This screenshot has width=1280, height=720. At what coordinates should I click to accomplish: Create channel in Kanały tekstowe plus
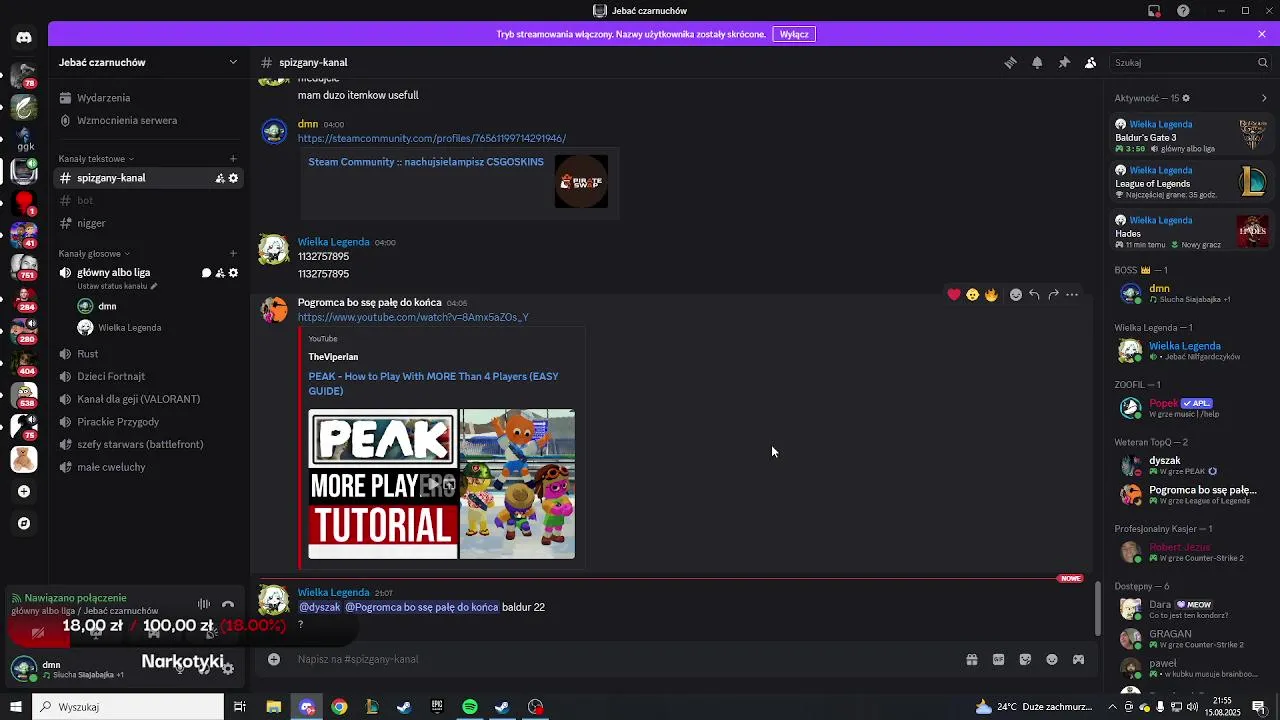233,158
